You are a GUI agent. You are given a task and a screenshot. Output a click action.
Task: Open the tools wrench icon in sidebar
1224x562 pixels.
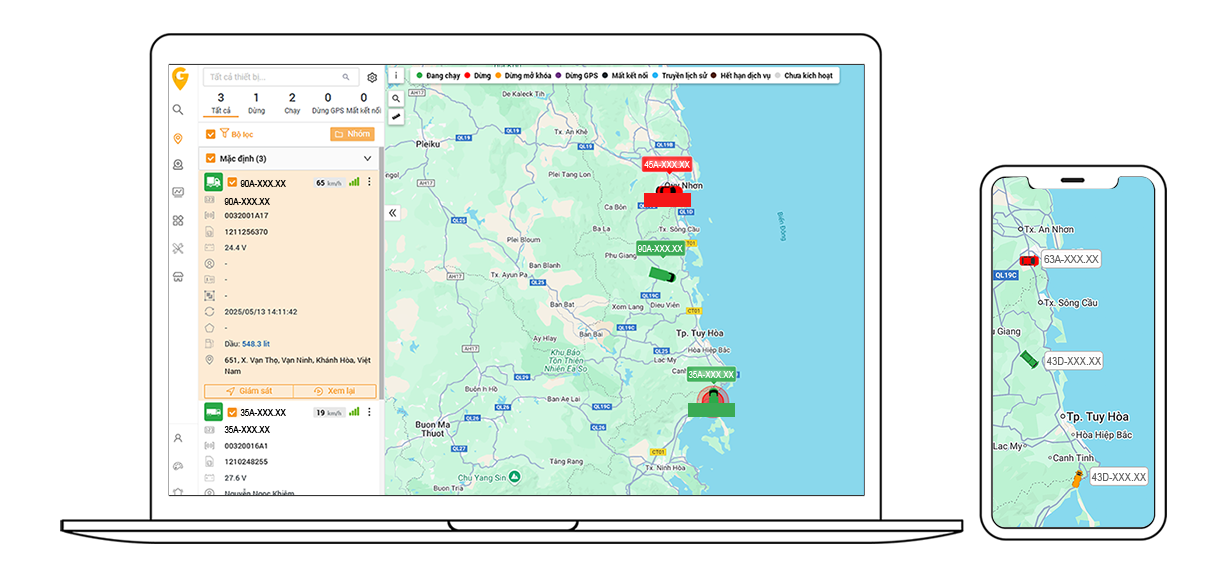(x=178, y=248)
